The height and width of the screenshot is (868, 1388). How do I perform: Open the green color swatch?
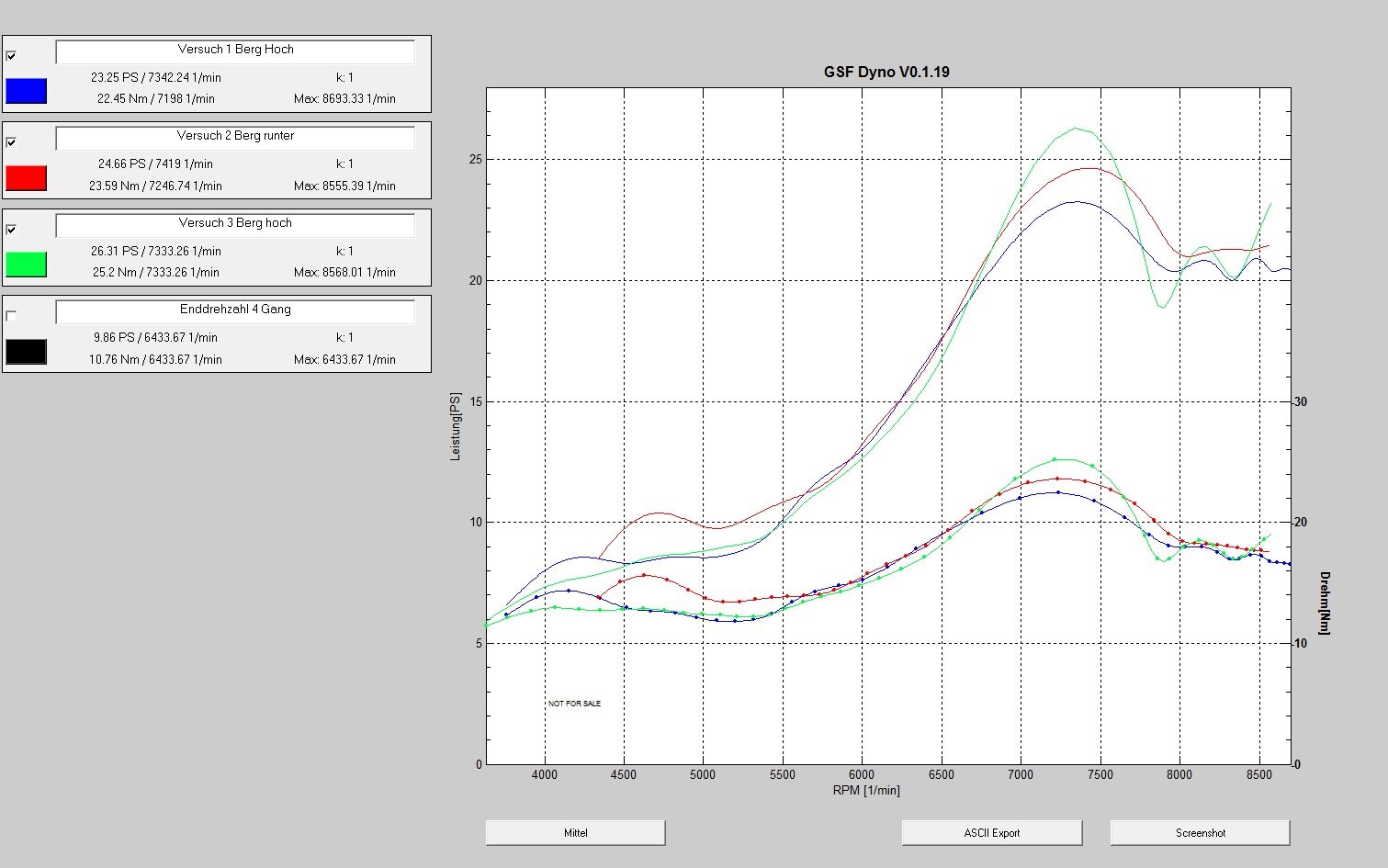coord(26,265)
